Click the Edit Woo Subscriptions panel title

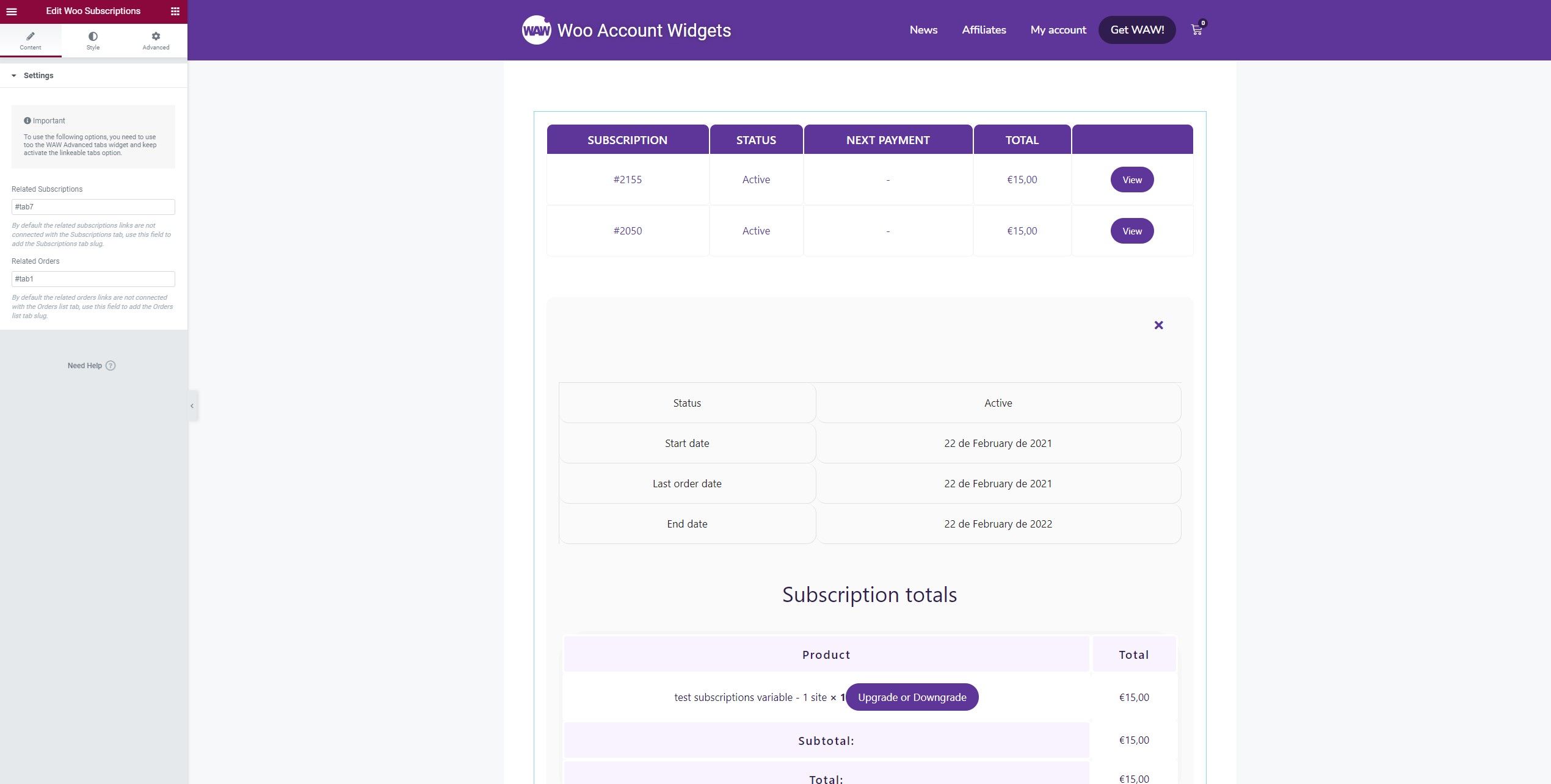pos(93,11)
